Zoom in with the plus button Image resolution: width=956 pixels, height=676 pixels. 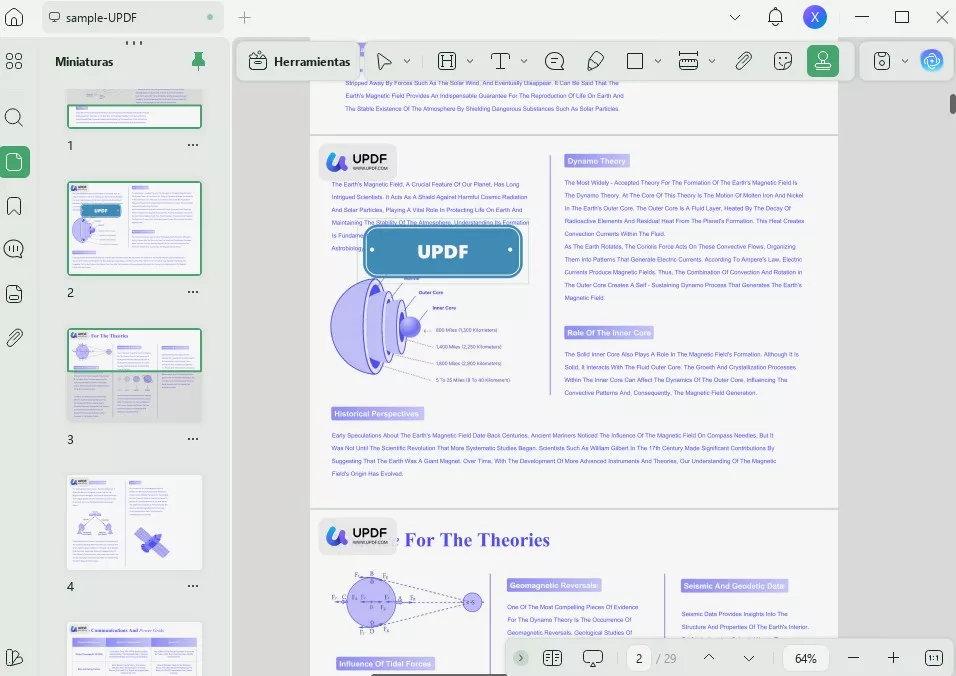(893, 658)
